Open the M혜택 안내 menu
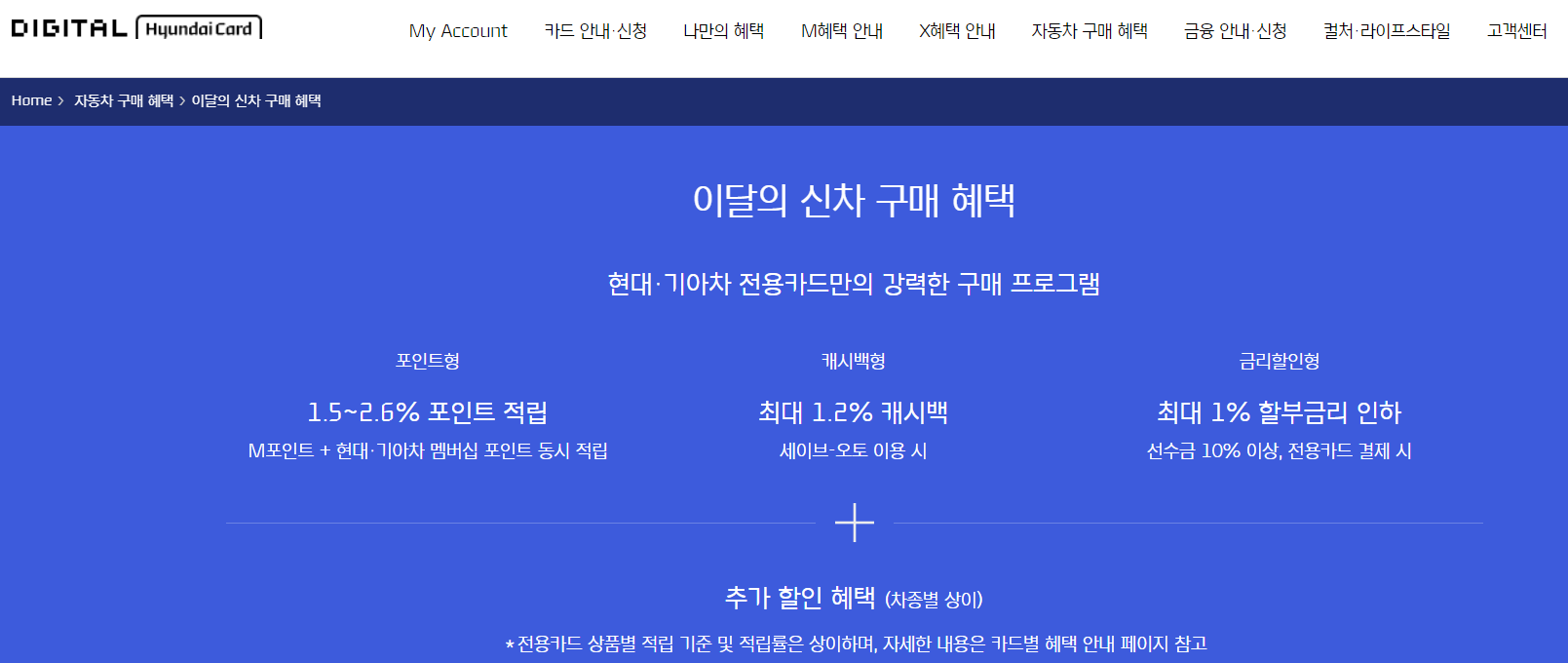The height and width of the screenshot is (663, 1568). click(x=842, y=31)
